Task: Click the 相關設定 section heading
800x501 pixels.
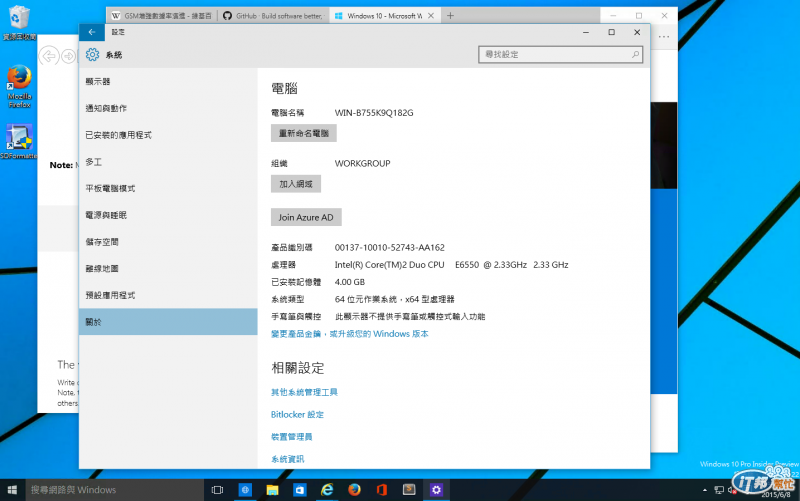Action: tap(297, 368)
